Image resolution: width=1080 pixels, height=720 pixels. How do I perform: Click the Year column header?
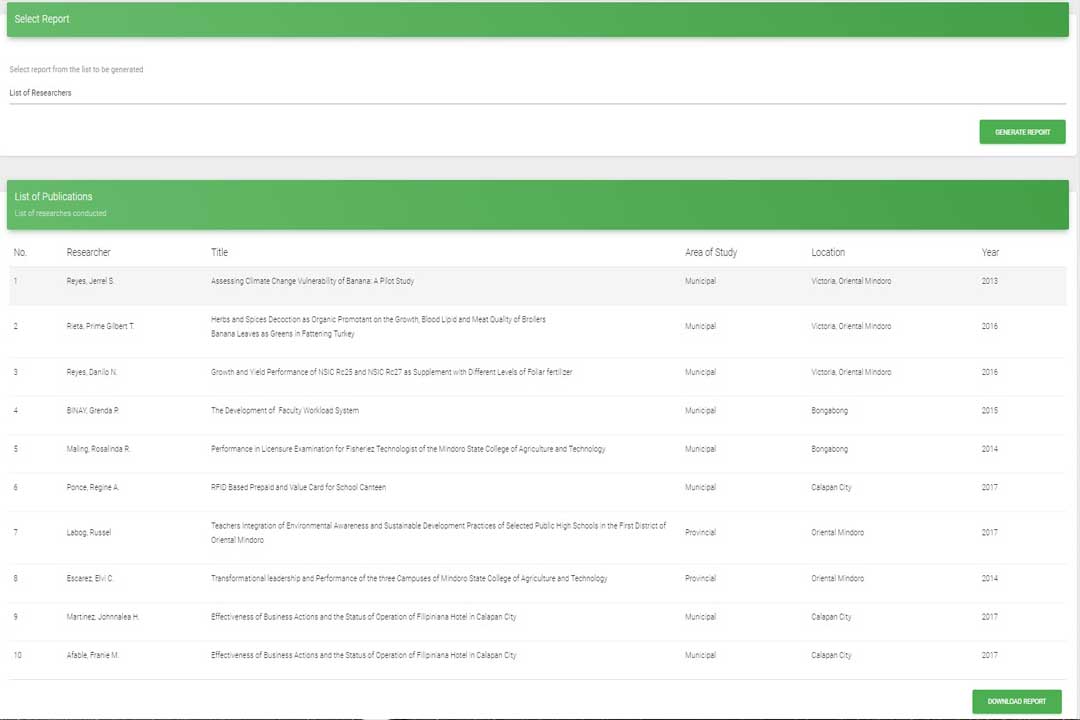tap(989, 252)
